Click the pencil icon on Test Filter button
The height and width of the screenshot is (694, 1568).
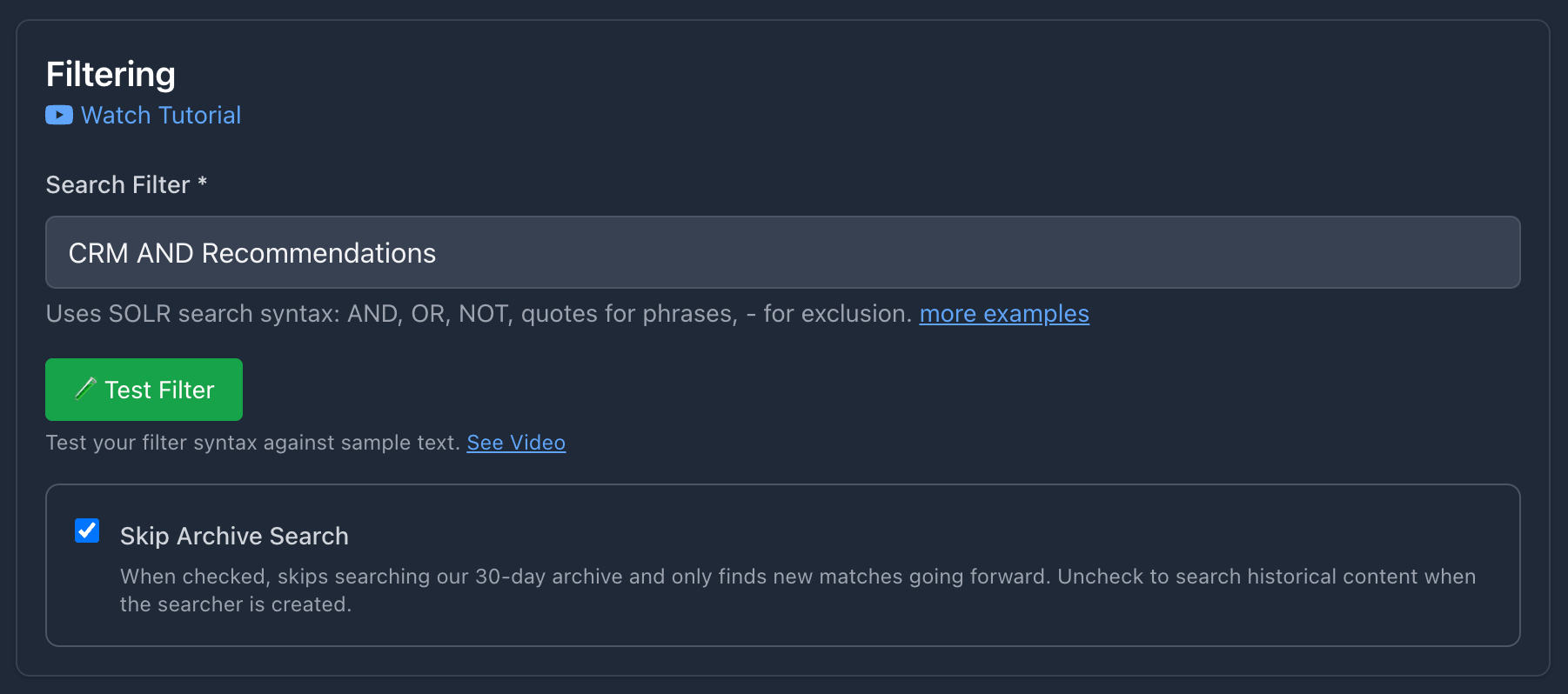[x=85, y=389]
